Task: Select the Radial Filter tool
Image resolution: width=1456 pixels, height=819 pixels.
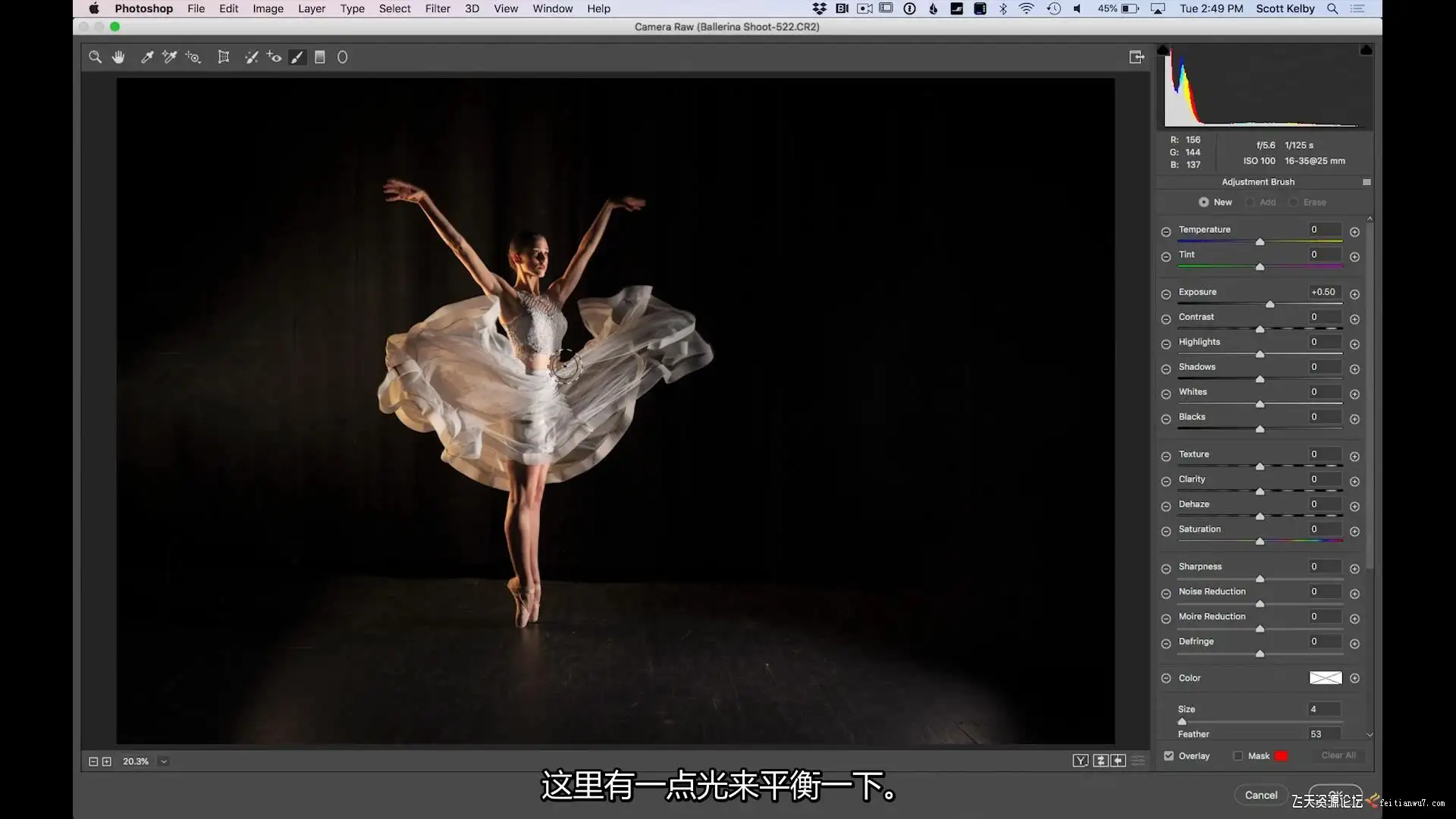Action: [342, 57]
